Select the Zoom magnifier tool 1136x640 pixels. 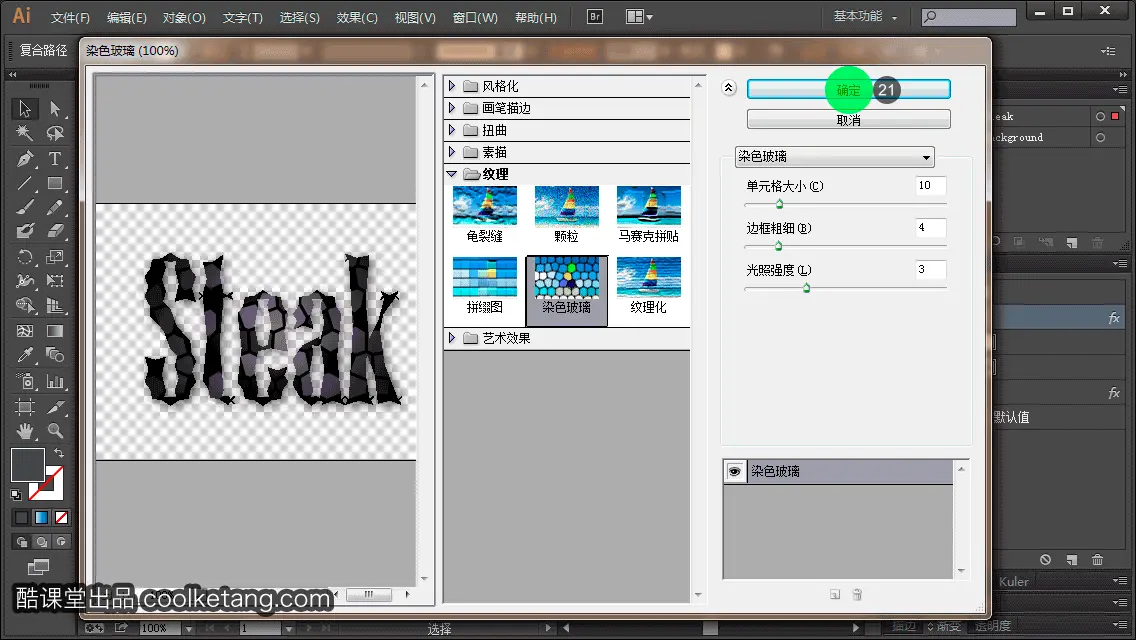click(x=55, y=431)
